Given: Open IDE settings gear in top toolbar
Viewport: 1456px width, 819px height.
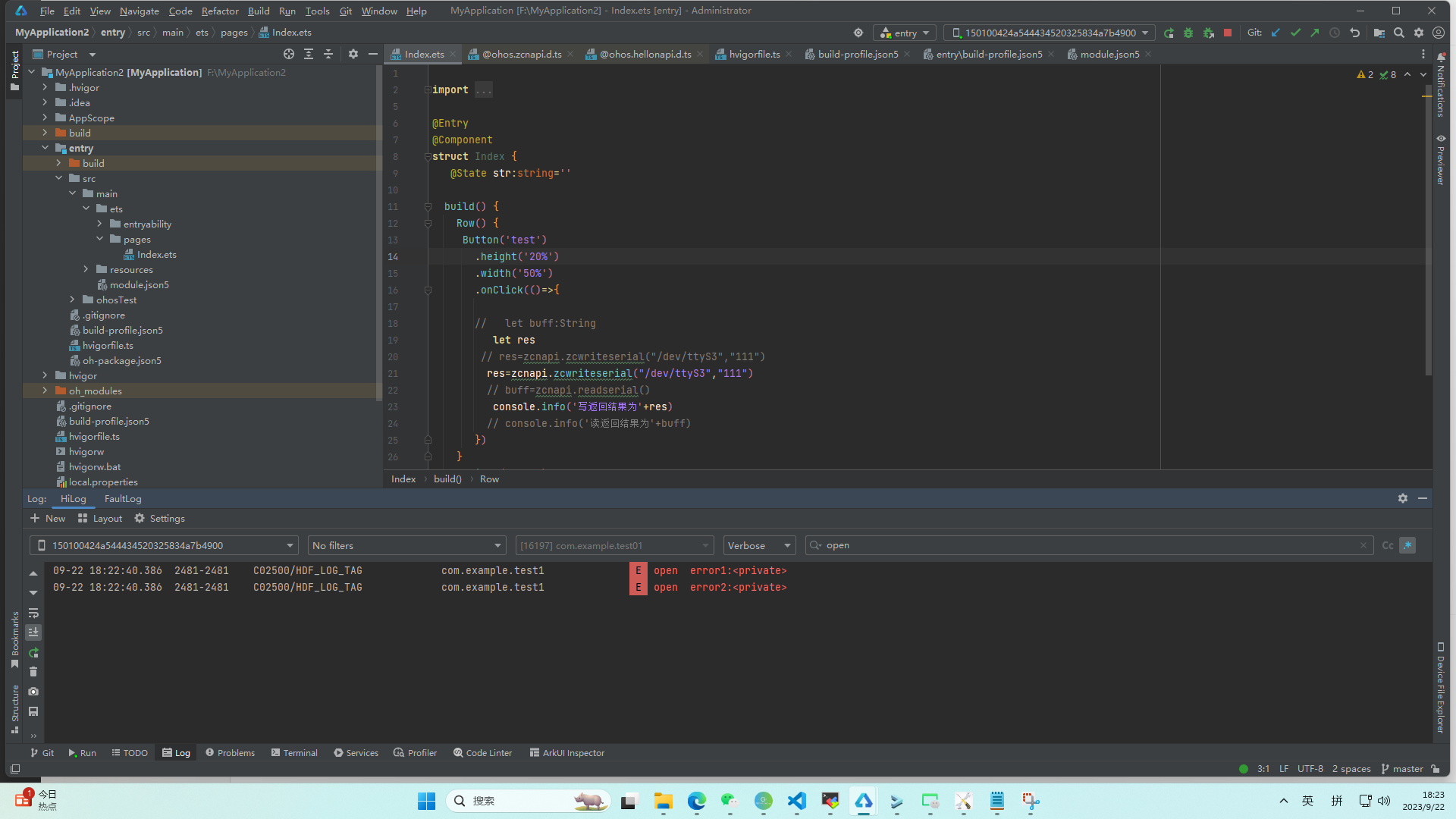Looking at the screenshot, I should (x=1419, y=33).
